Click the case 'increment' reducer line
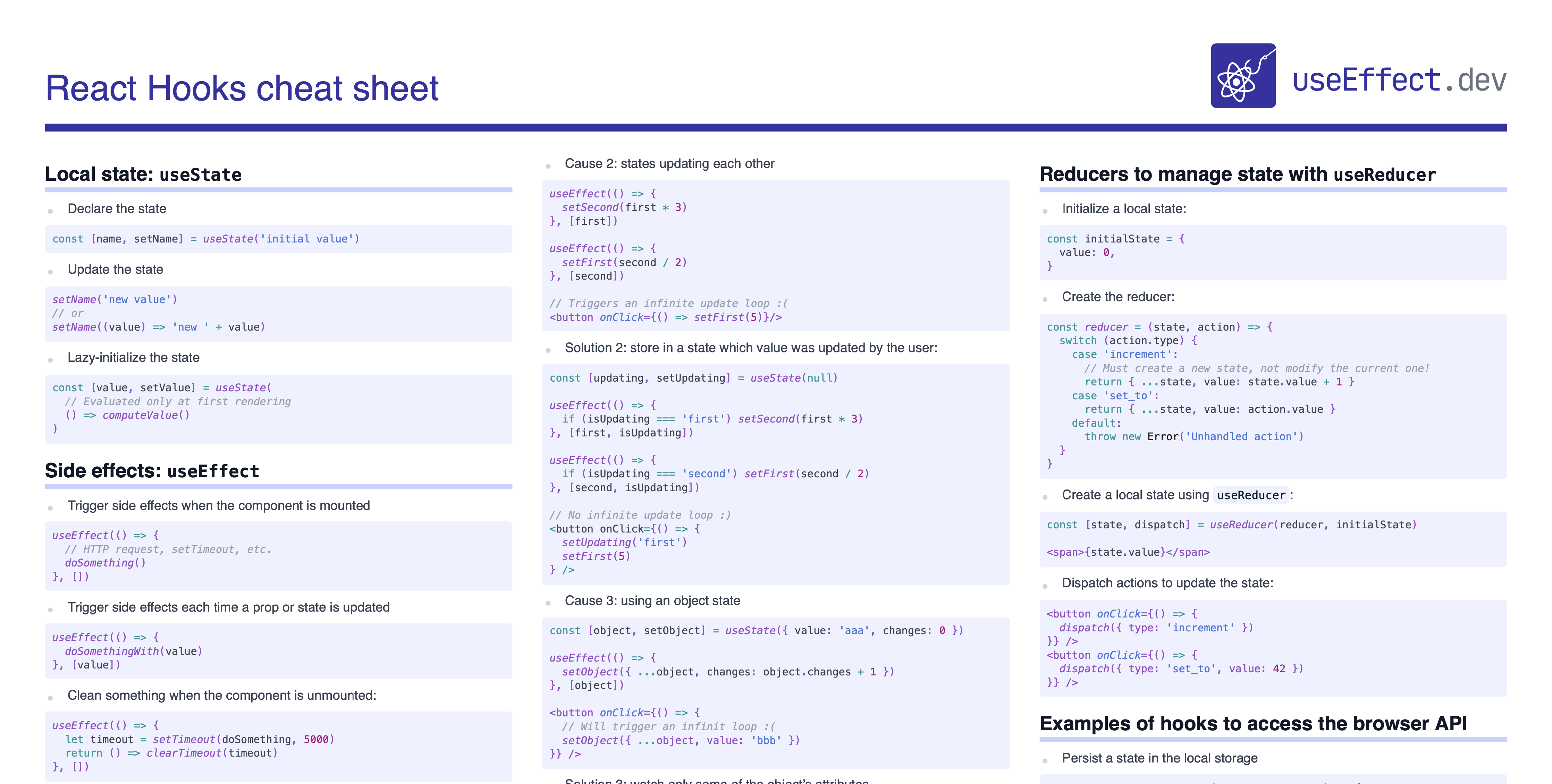 [x=1124, y=355]
